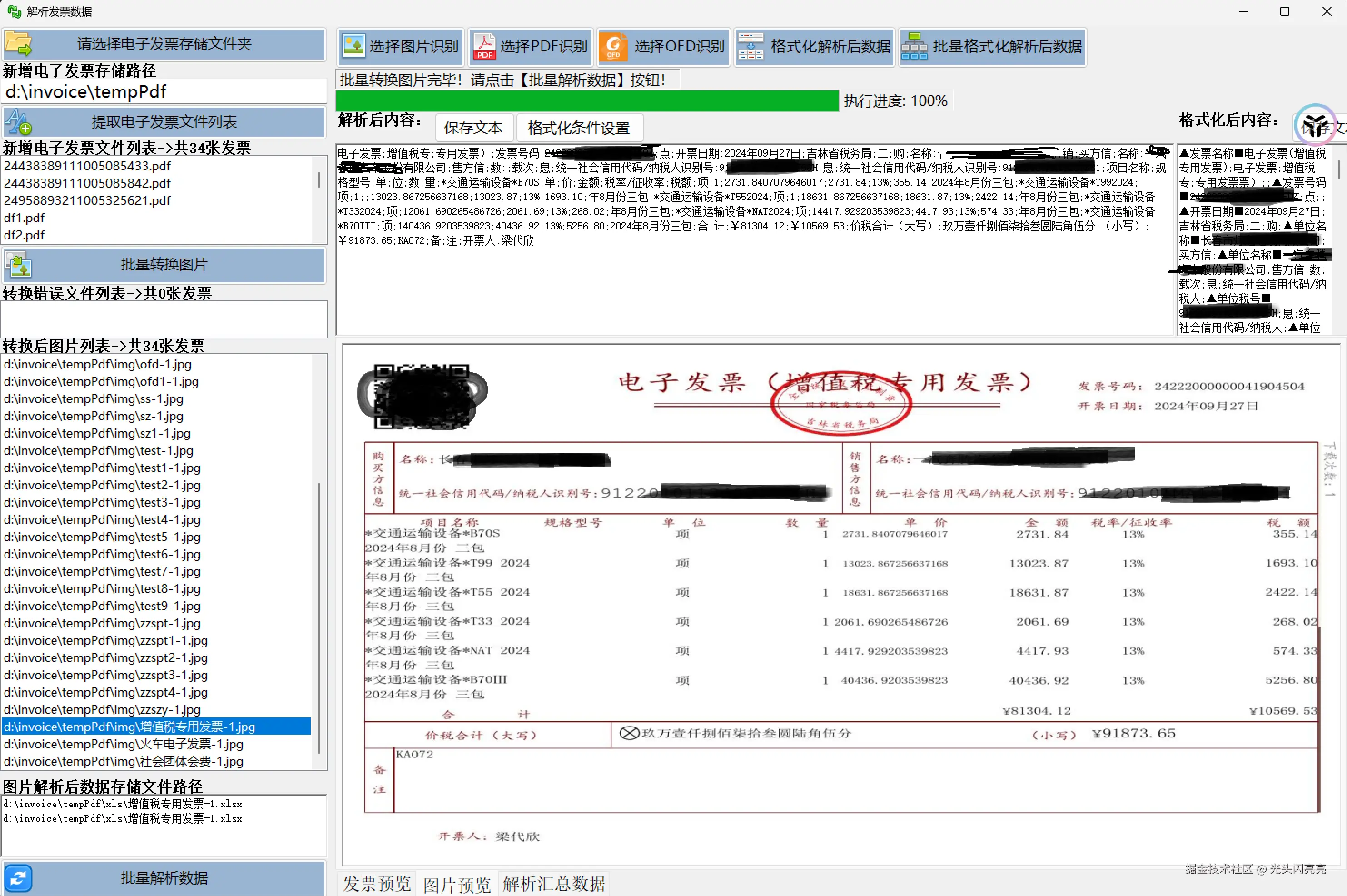Click the green execution progress bar
The image size is (1347, 896).
(587, 101)
